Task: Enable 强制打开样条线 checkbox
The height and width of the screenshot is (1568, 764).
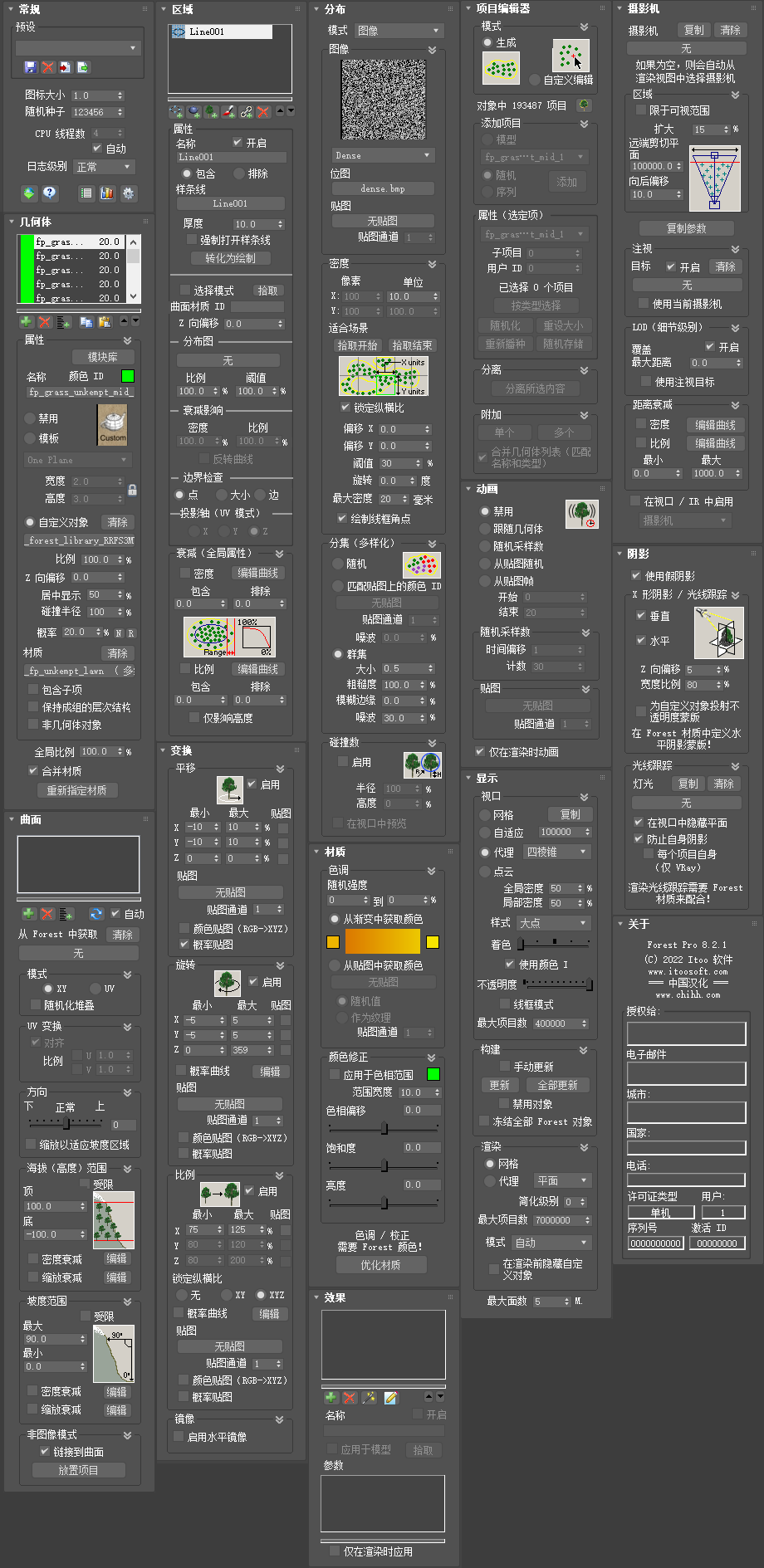Action: tap(192, 239)
